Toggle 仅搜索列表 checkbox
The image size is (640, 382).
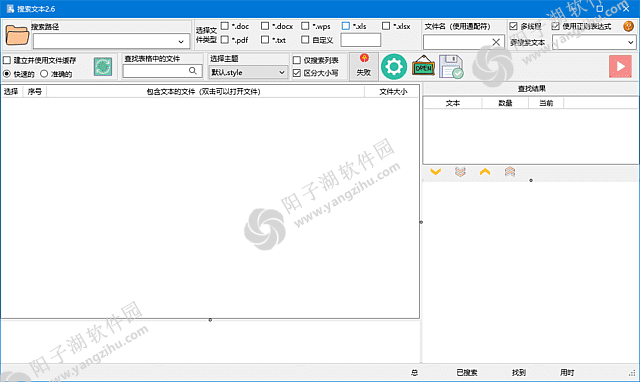point(297,60)
